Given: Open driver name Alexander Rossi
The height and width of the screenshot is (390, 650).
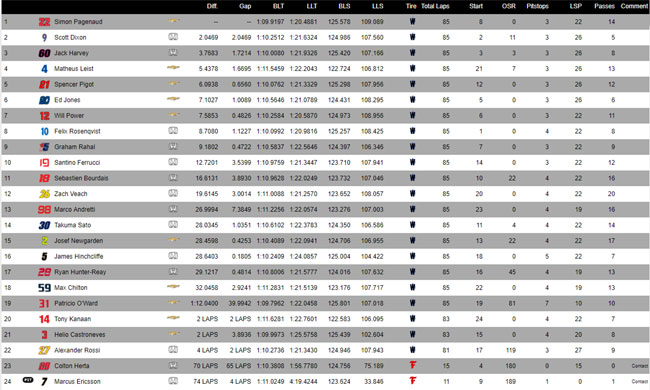Looking at the screenshot, I should click(77, 350).
